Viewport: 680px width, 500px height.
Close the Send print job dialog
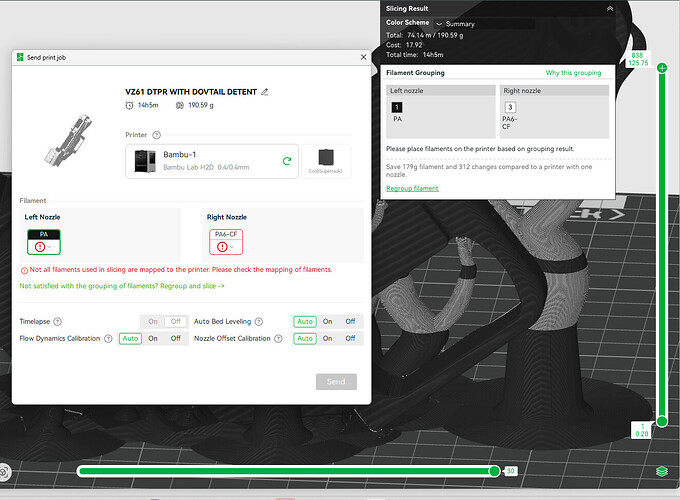click(x=363, y=57)
